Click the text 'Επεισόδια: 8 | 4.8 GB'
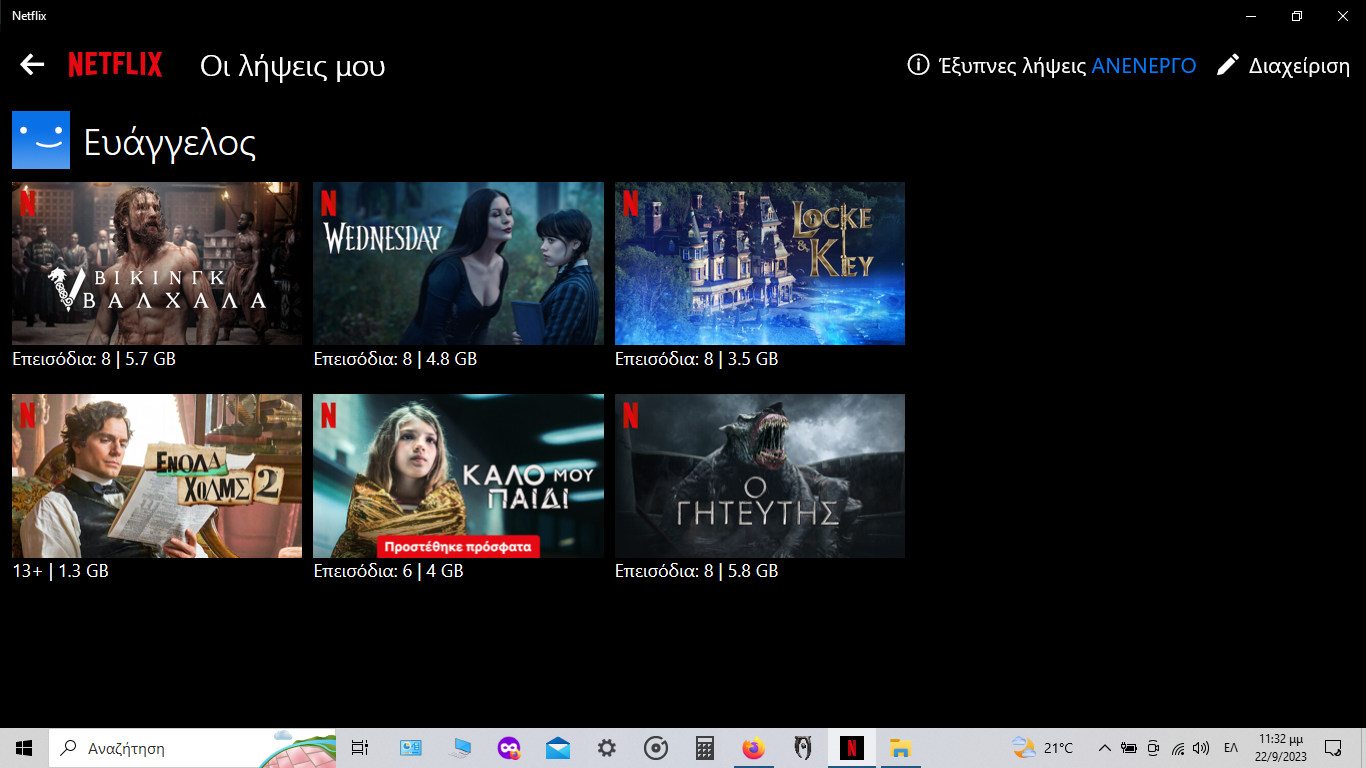Image resolution: width=1366 pixels, height=768 pixels. click(395, 358)
